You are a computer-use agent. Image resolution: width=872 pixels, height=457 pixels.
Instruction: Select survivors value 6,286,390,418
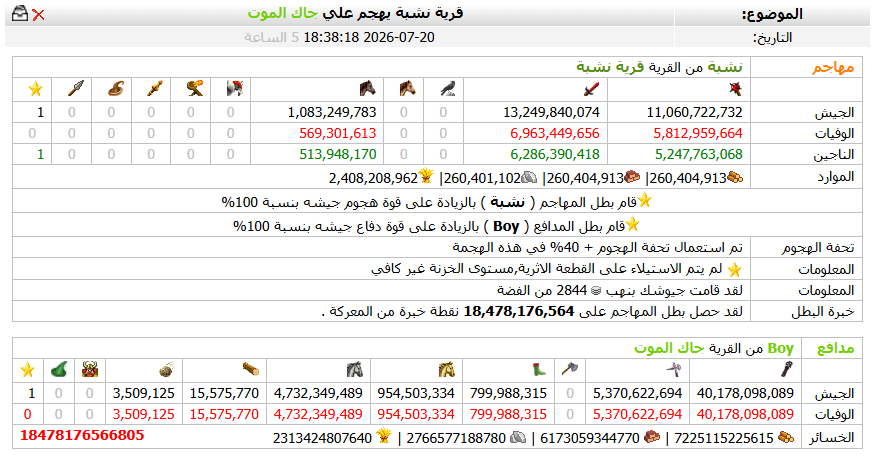click(555, 155)
